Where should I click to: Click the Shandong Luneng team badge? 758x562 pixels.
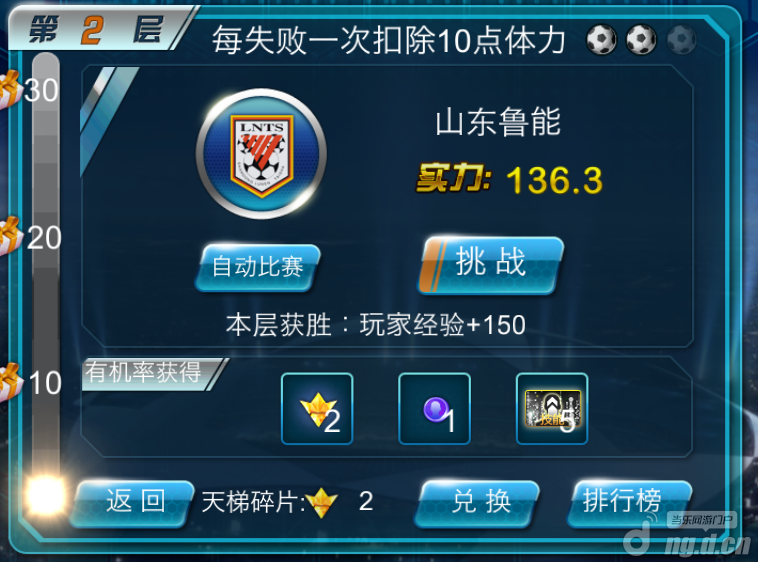click(261, 154)
